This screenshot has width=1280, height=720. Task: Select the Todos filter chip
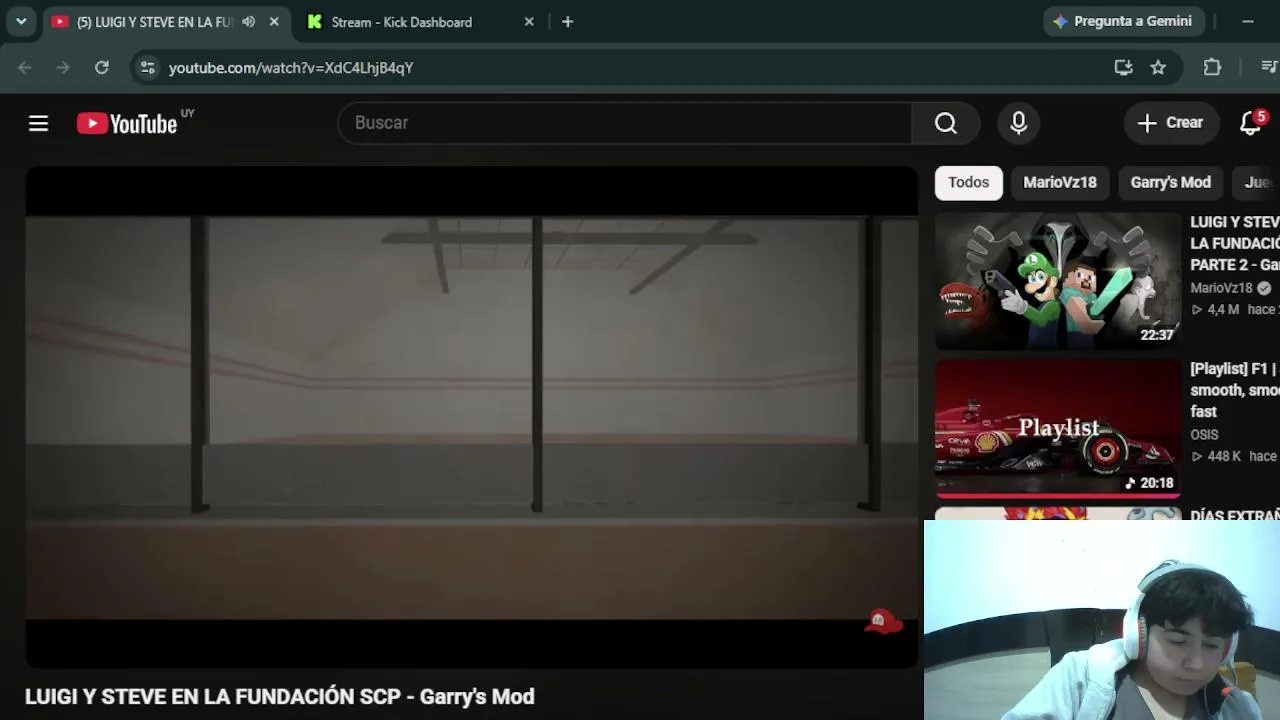click(x=968, y=182)
